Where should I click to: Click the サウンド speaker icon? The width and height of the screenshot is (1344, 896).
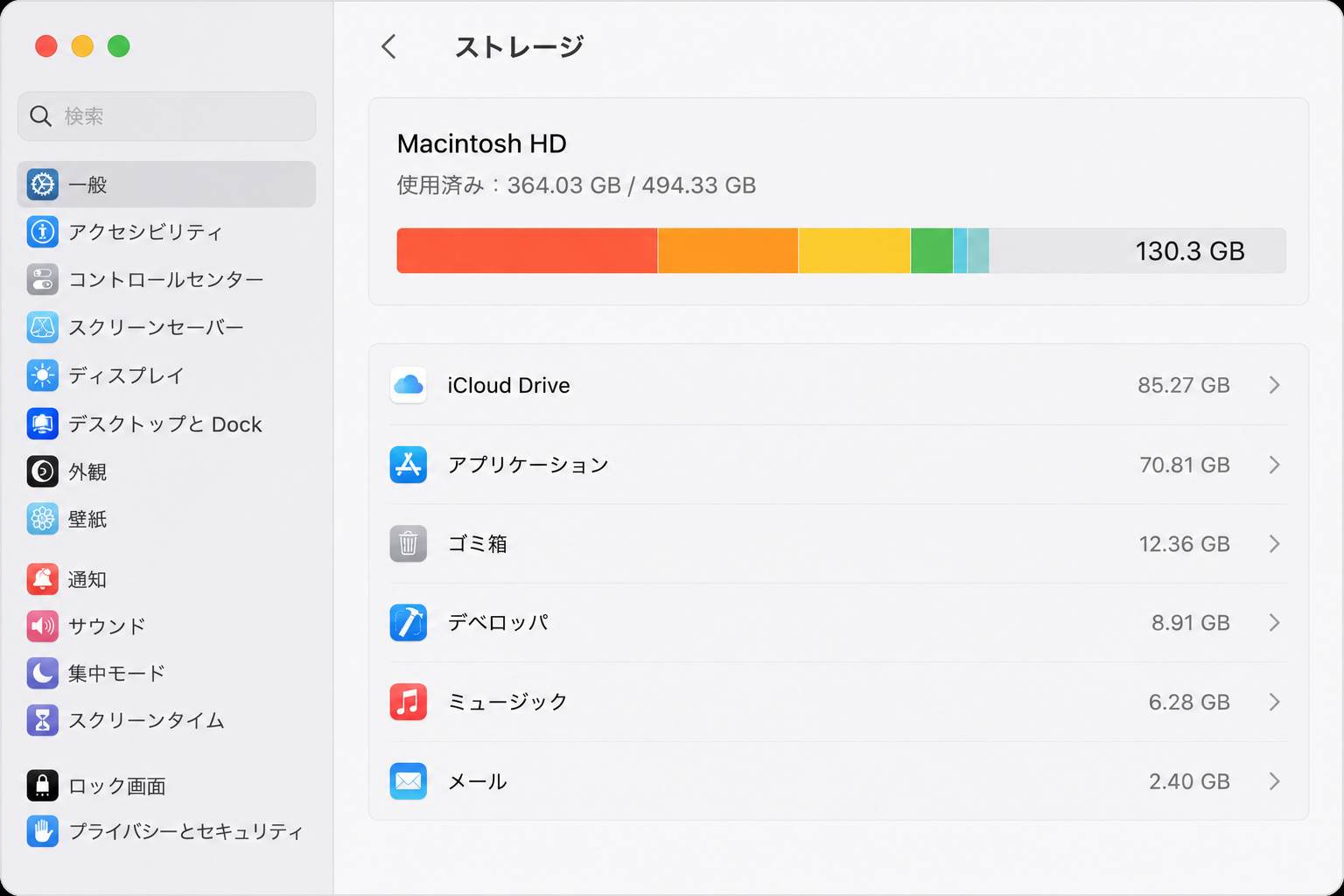coord(42,626)
